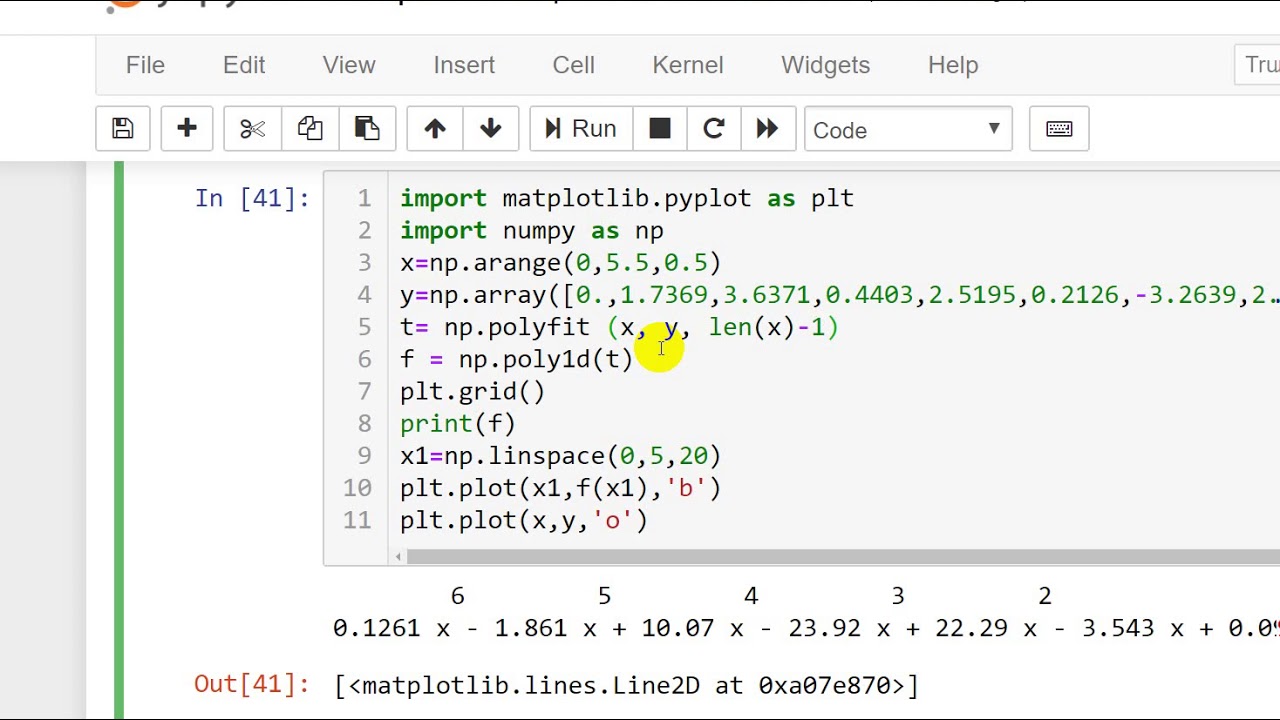Run the current cell

point(581,129)
